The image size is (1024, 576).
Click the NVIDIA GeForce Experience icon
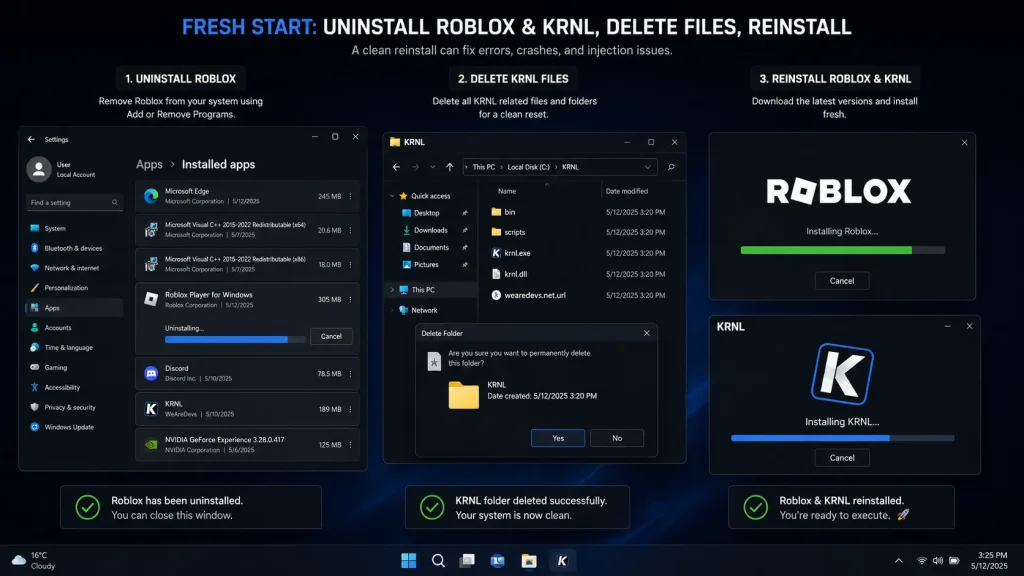click(x=151, y=445)
